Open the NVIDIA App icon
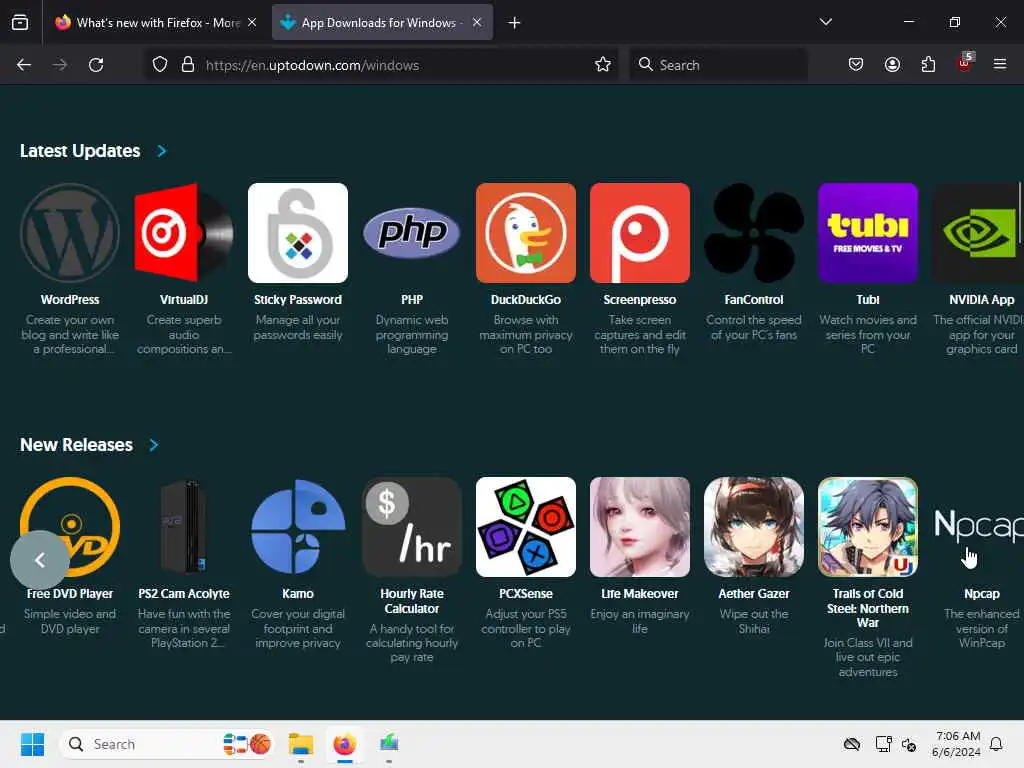 978,233
